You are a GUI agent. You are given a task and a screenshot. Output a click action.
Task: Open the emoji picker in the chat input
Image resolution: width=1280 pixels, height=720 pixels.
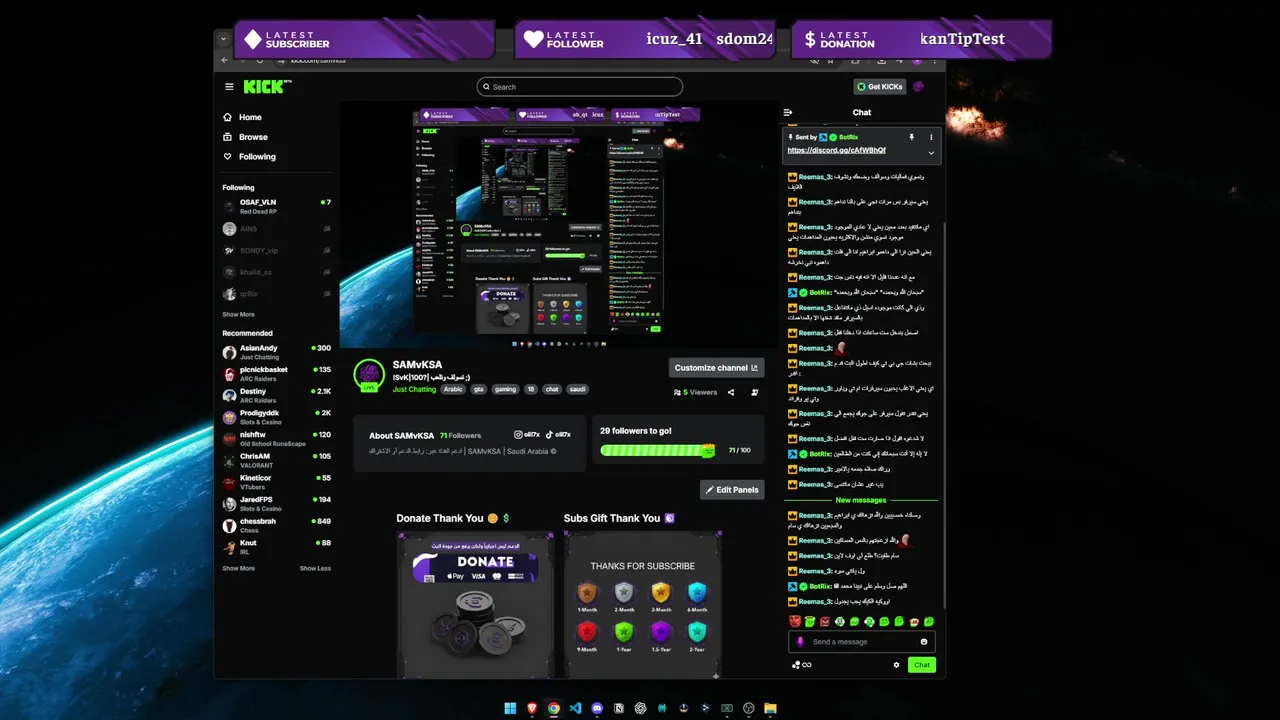pyautogui.click(x=924, y=642)
